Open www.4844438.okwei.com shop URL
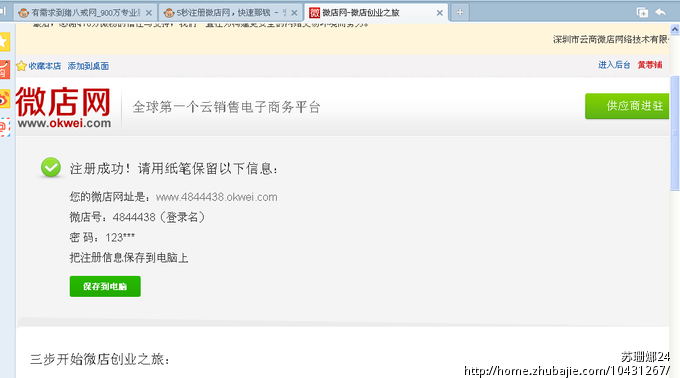Screen dimensions: 680x378 (216, 197)
